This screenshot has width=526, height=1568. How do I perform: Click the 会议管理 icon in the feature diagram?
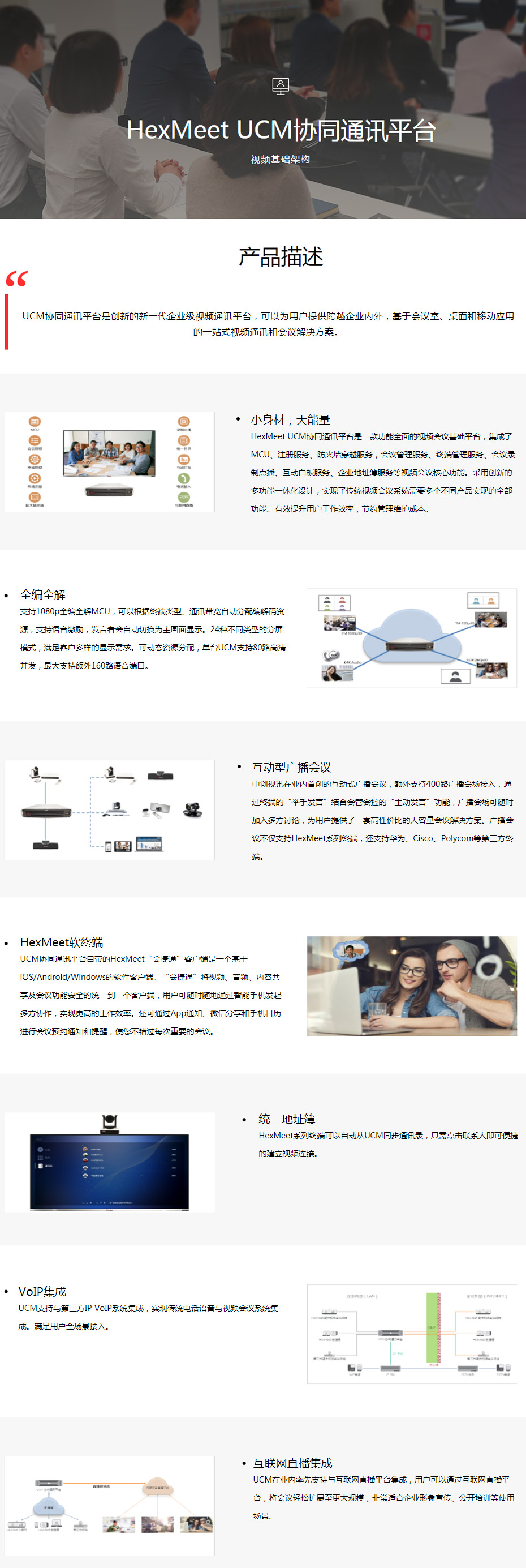click(35, 440)
